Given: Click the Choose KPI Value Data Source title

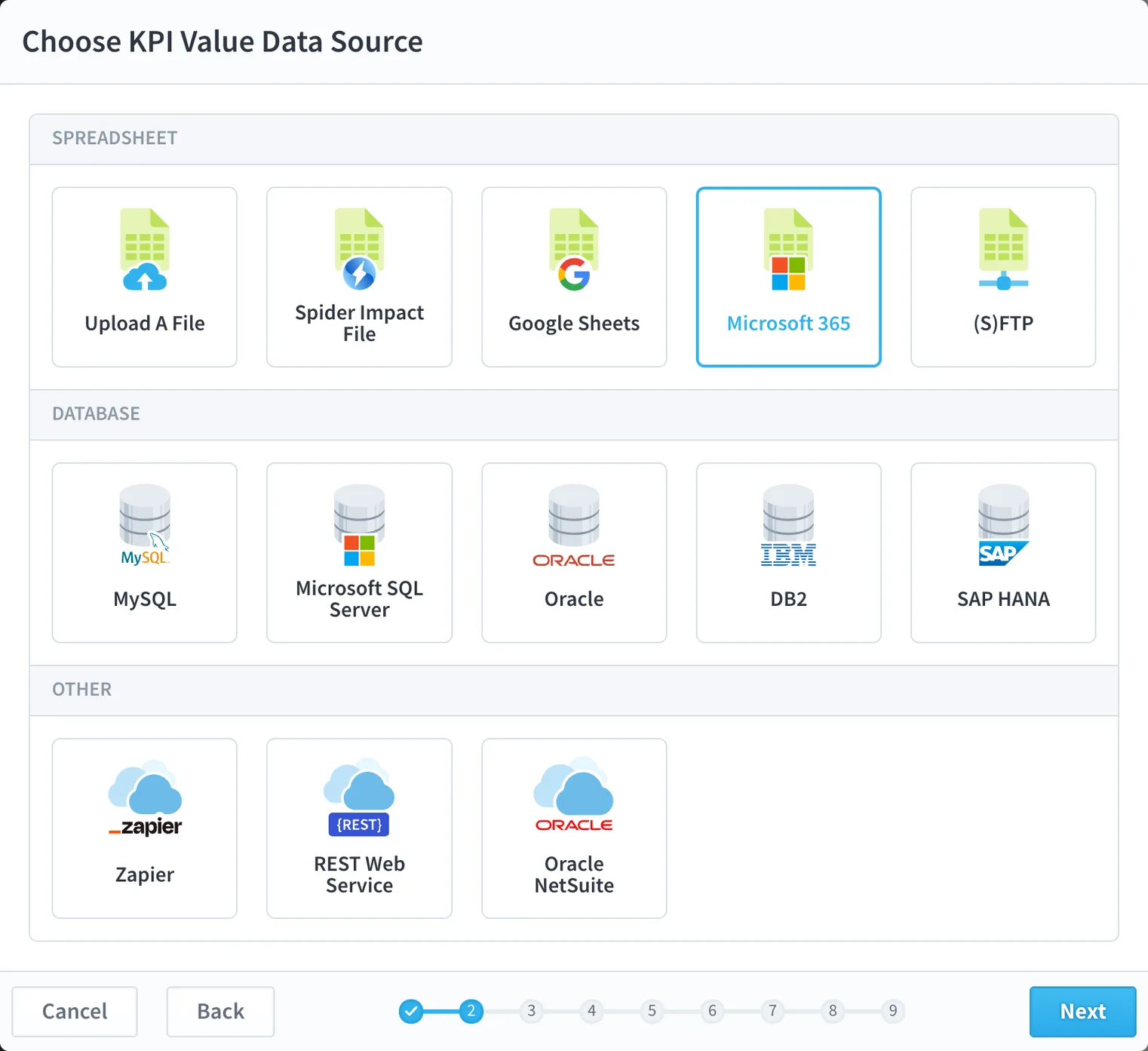Looking at the screenshot, I should pyautogui.click(x=223, y=41).
